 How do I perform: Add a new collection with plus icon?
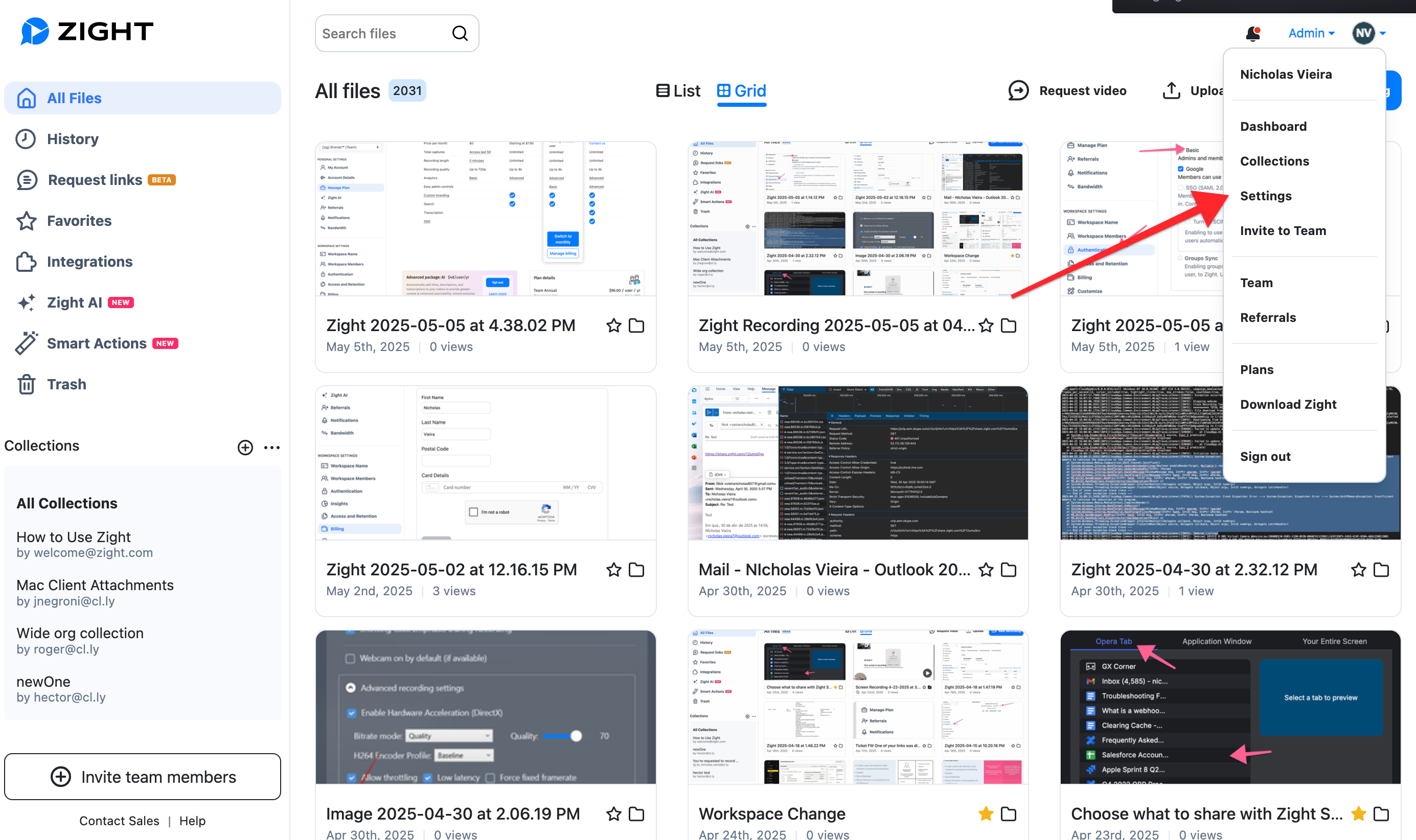(x=244, y=447)
